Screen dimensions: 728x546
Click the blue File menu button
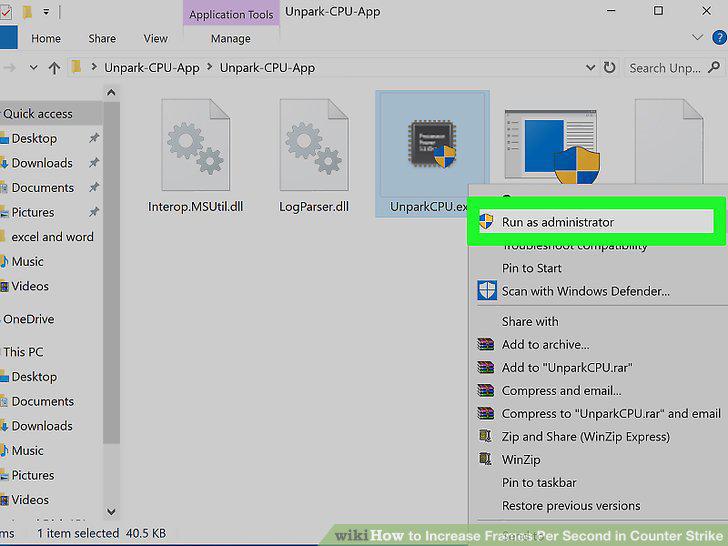(x=8, y=37)
